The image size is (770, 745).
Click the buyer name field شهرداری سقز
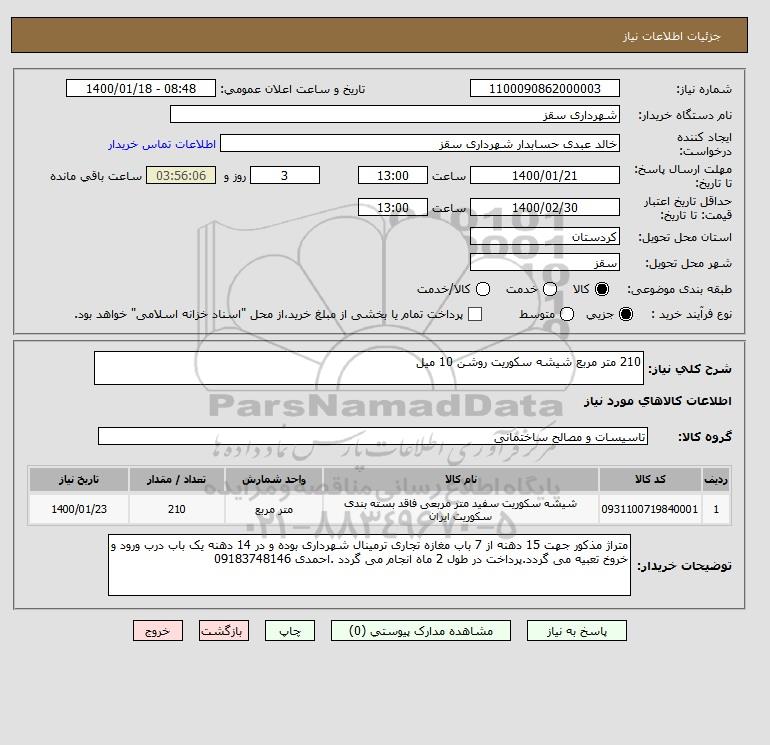click(x=395, y=114)
